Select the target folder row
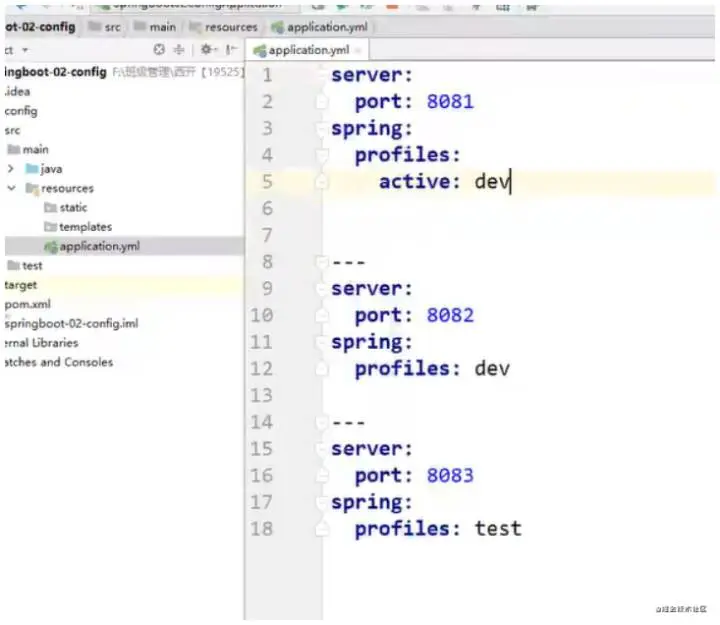Screen dimensions: 720x625 click(x=124, y=285)
